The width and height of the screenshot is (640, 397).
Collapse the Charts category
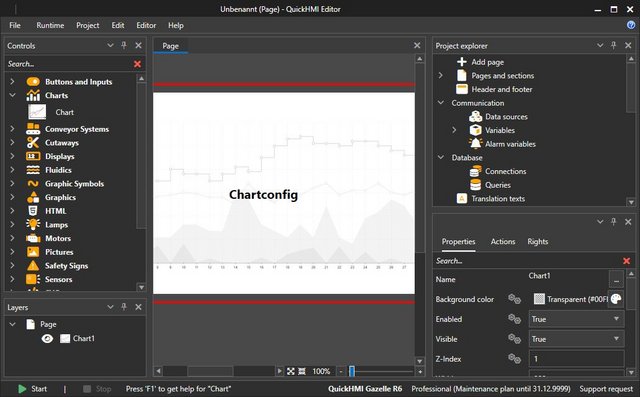[12, 95]
